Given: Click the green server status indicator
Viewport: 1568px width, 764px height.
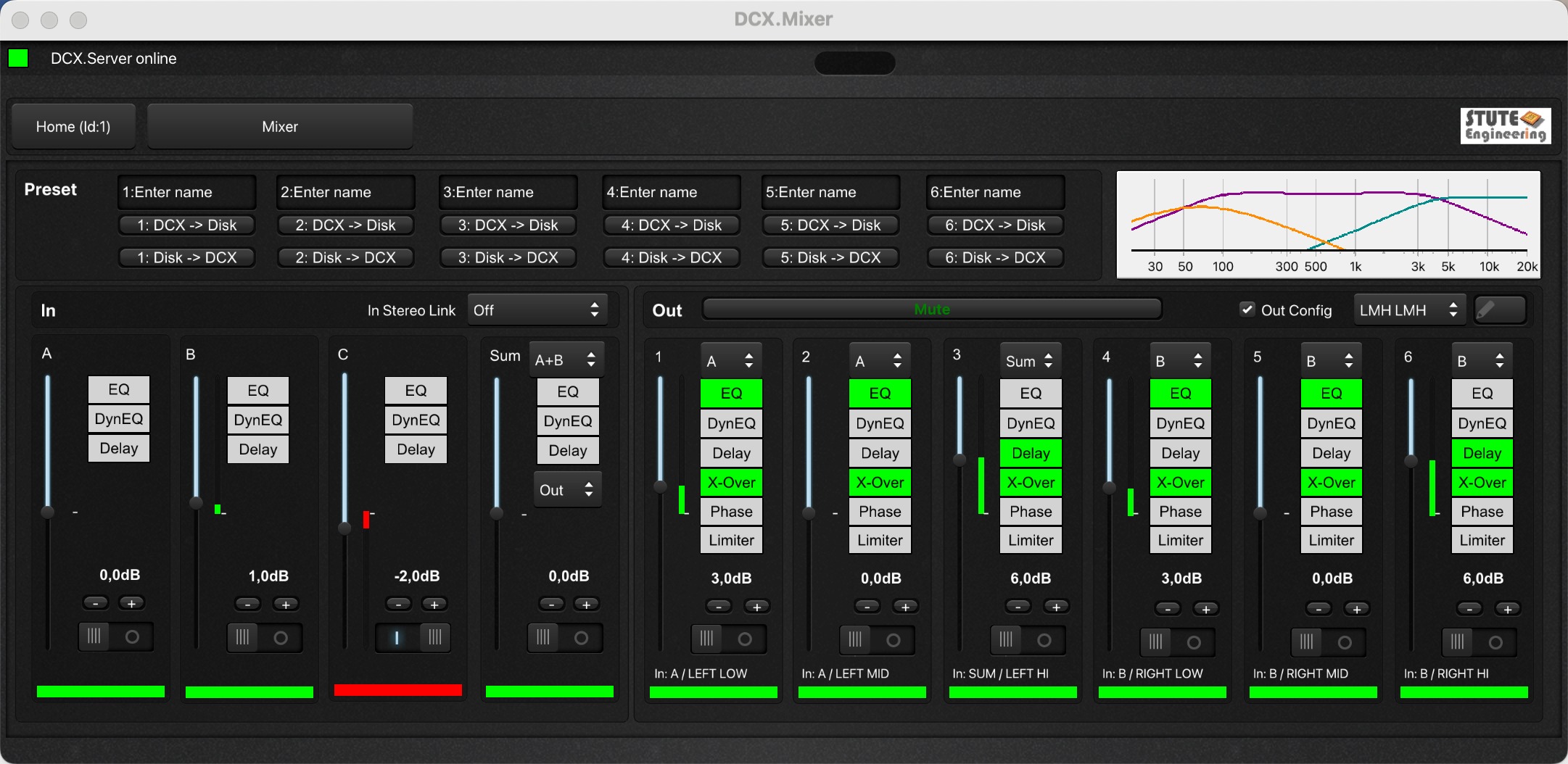Looking at the screenshot, I should pyautogui.click(x=18, y=58).
